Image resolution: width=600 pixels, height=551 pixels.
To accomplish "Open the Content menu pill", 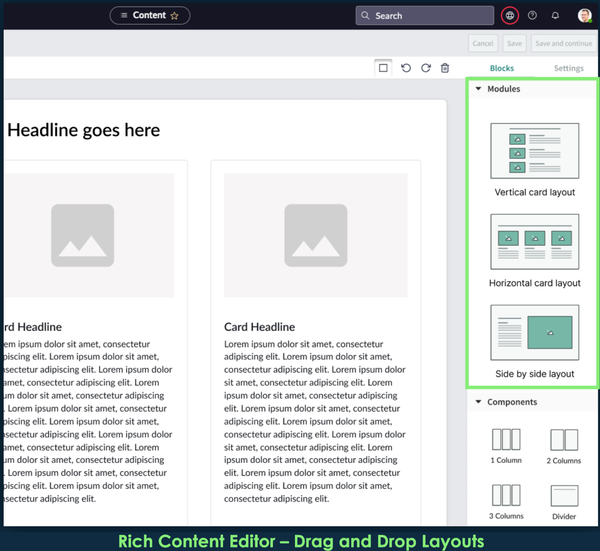I will 150,15.
